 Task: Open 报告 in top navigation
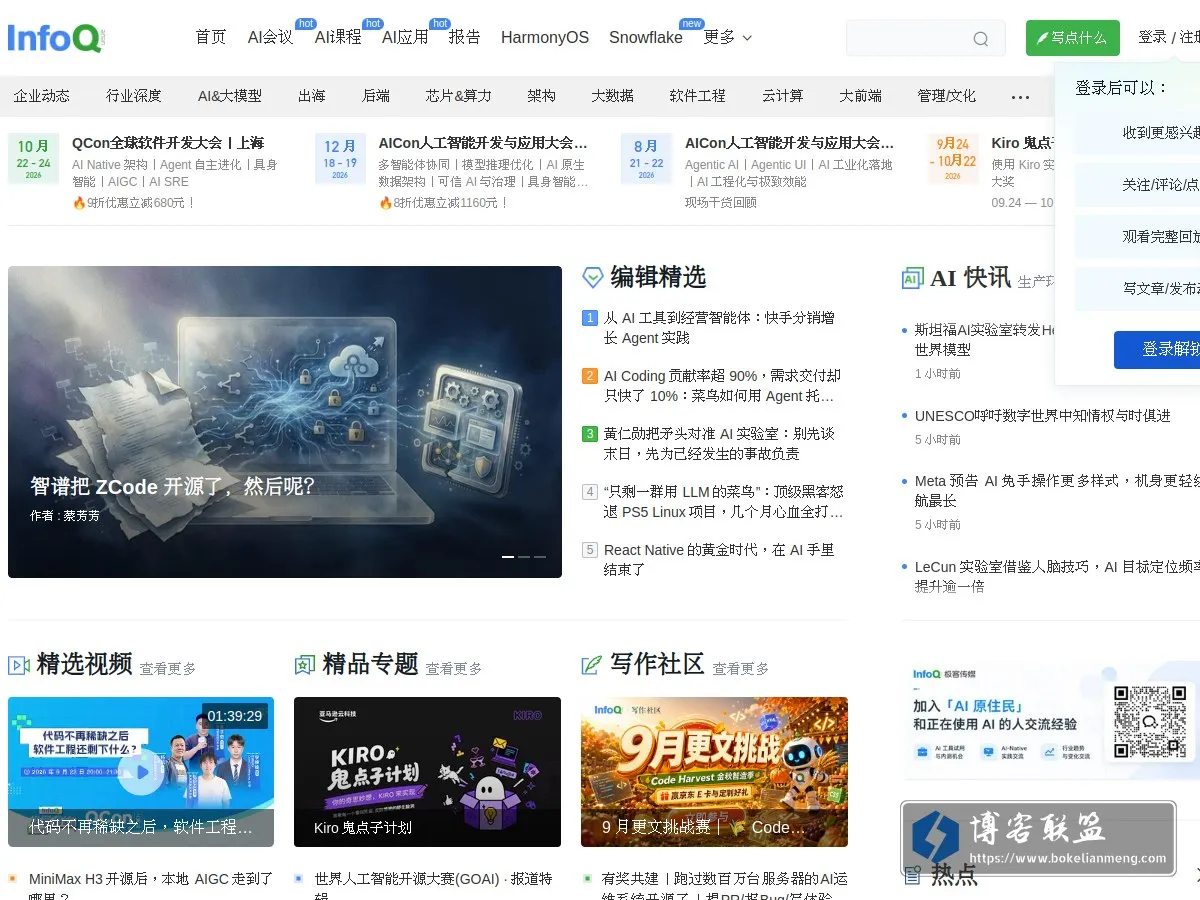point(465,37)
